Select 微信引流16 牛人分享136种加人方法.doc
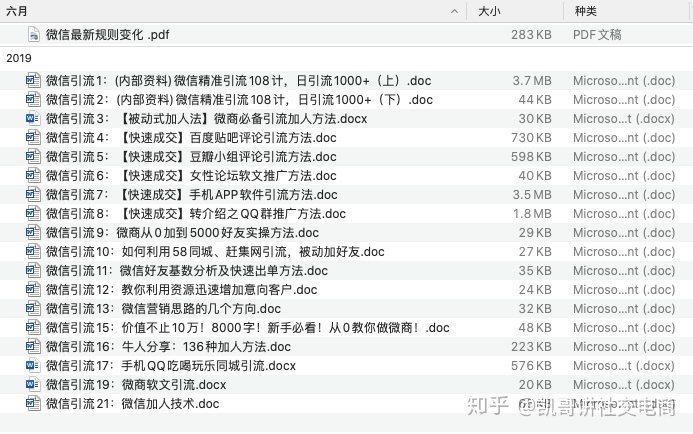This screenshot has height=434, width=693. click(168, 346)
